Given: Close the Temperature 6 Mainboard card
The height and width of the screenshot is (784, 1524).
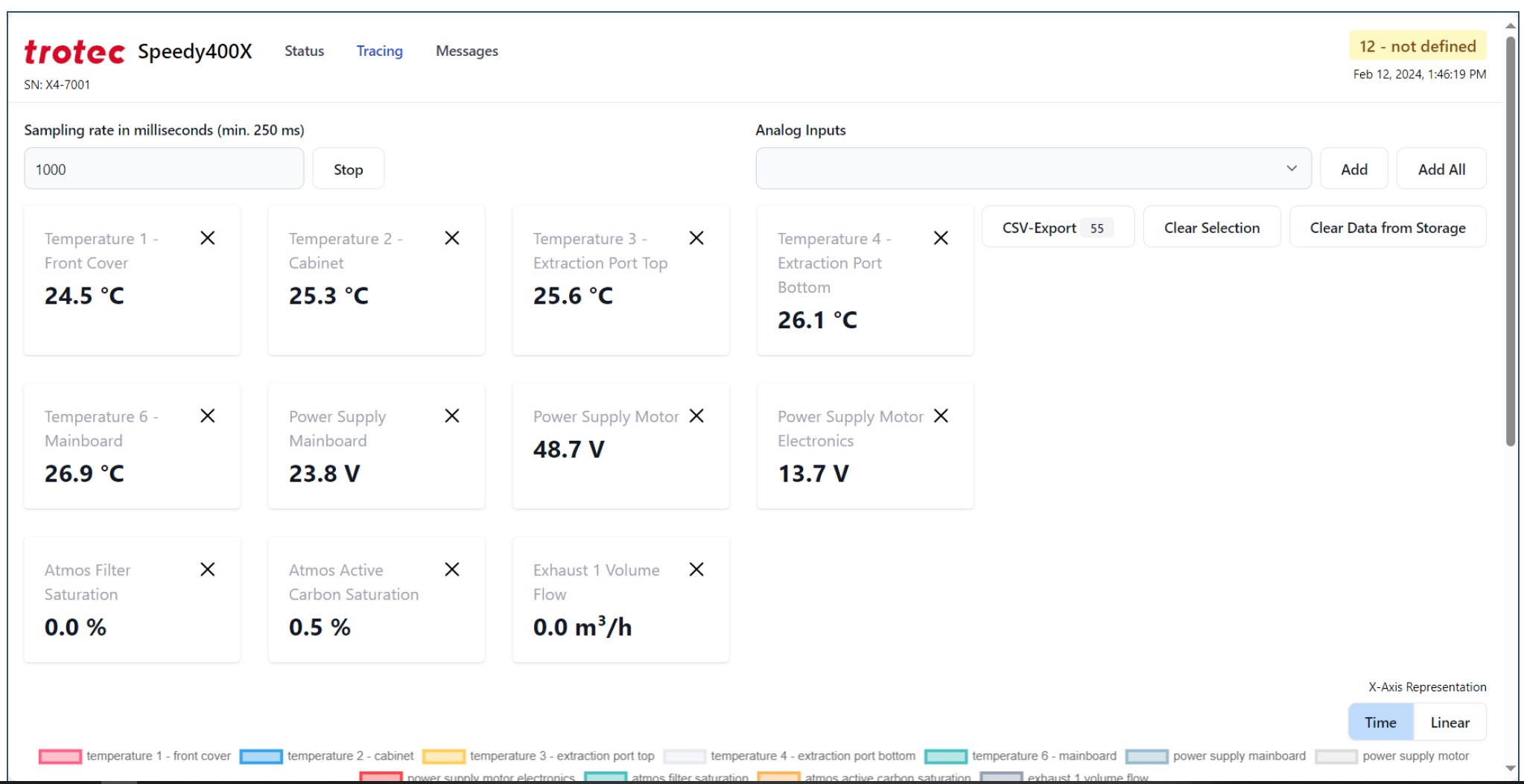Looking at the screenshot, I should pos(208,416).
